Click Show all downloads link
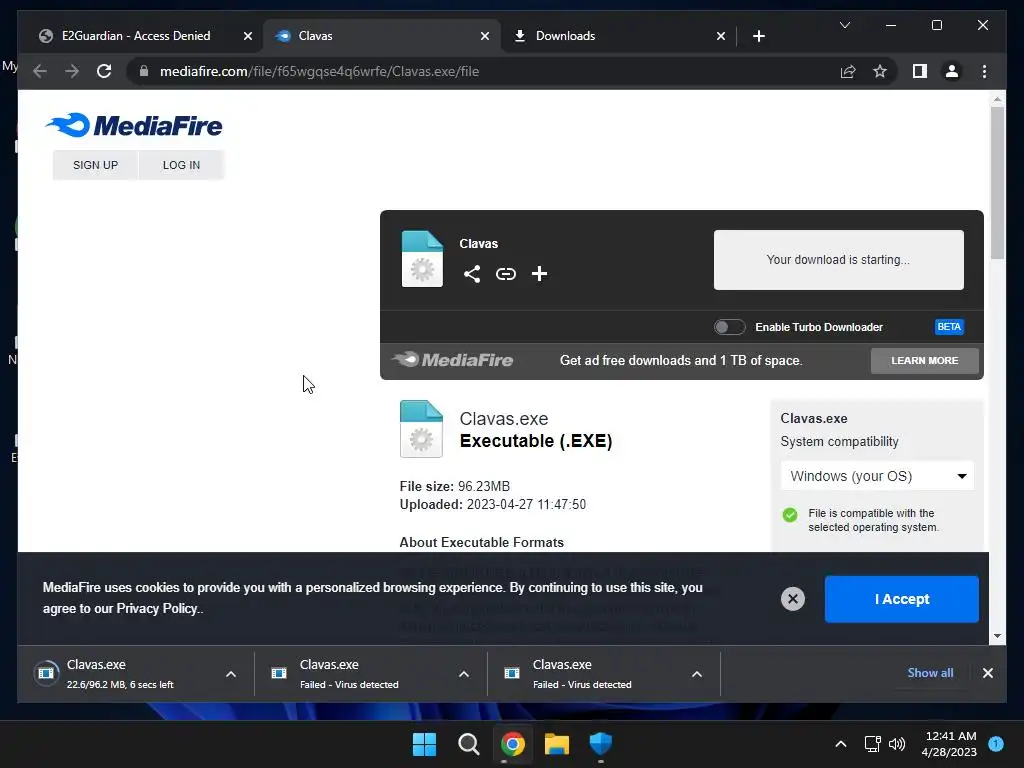This screenshot has width=1024, height=768. click(930, 673)
